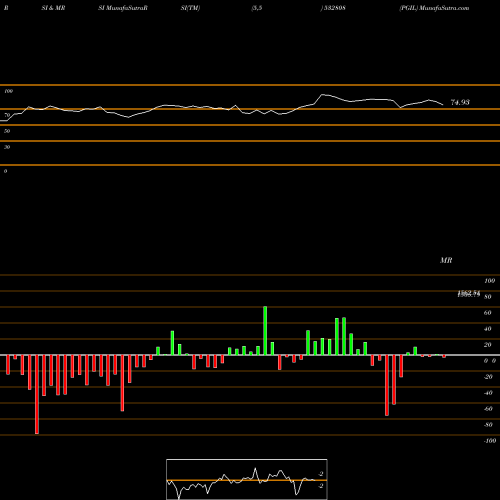Click the MR axis label 100 on right
Image resolution: width=500 pixels, height=500 pixels.
point(490,281)
